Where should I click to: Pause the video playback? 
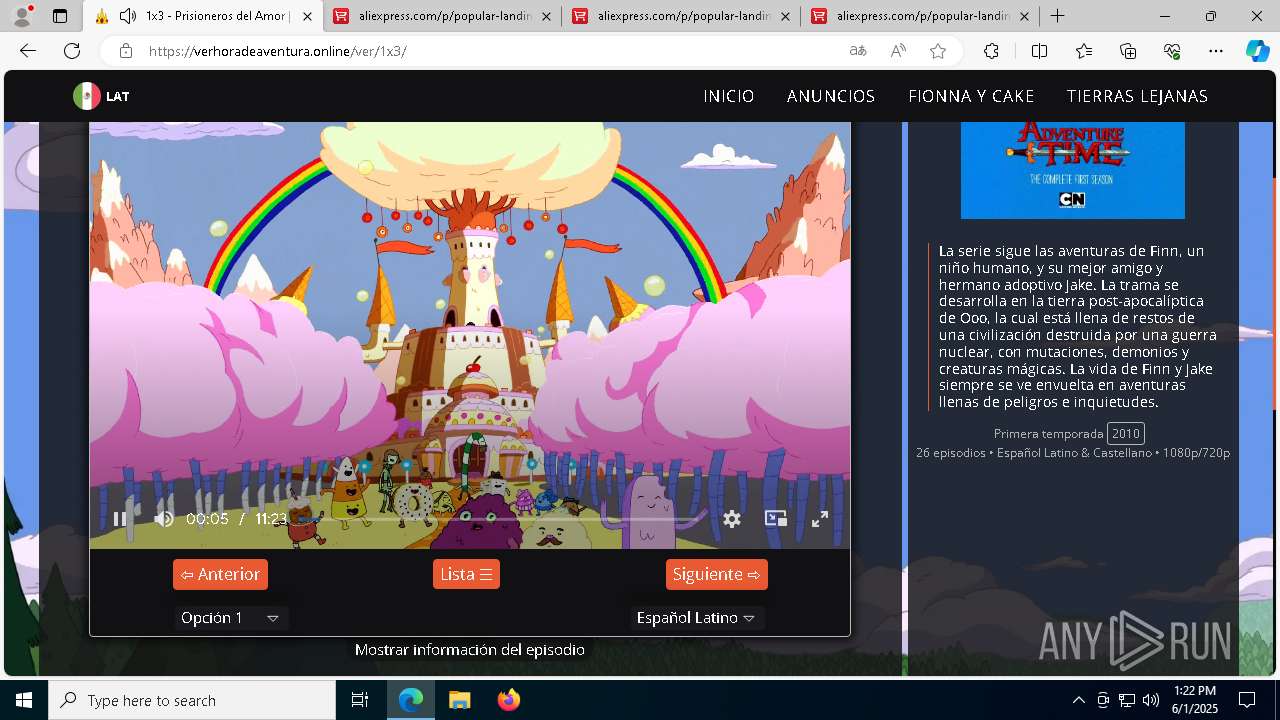click(120, 519)
